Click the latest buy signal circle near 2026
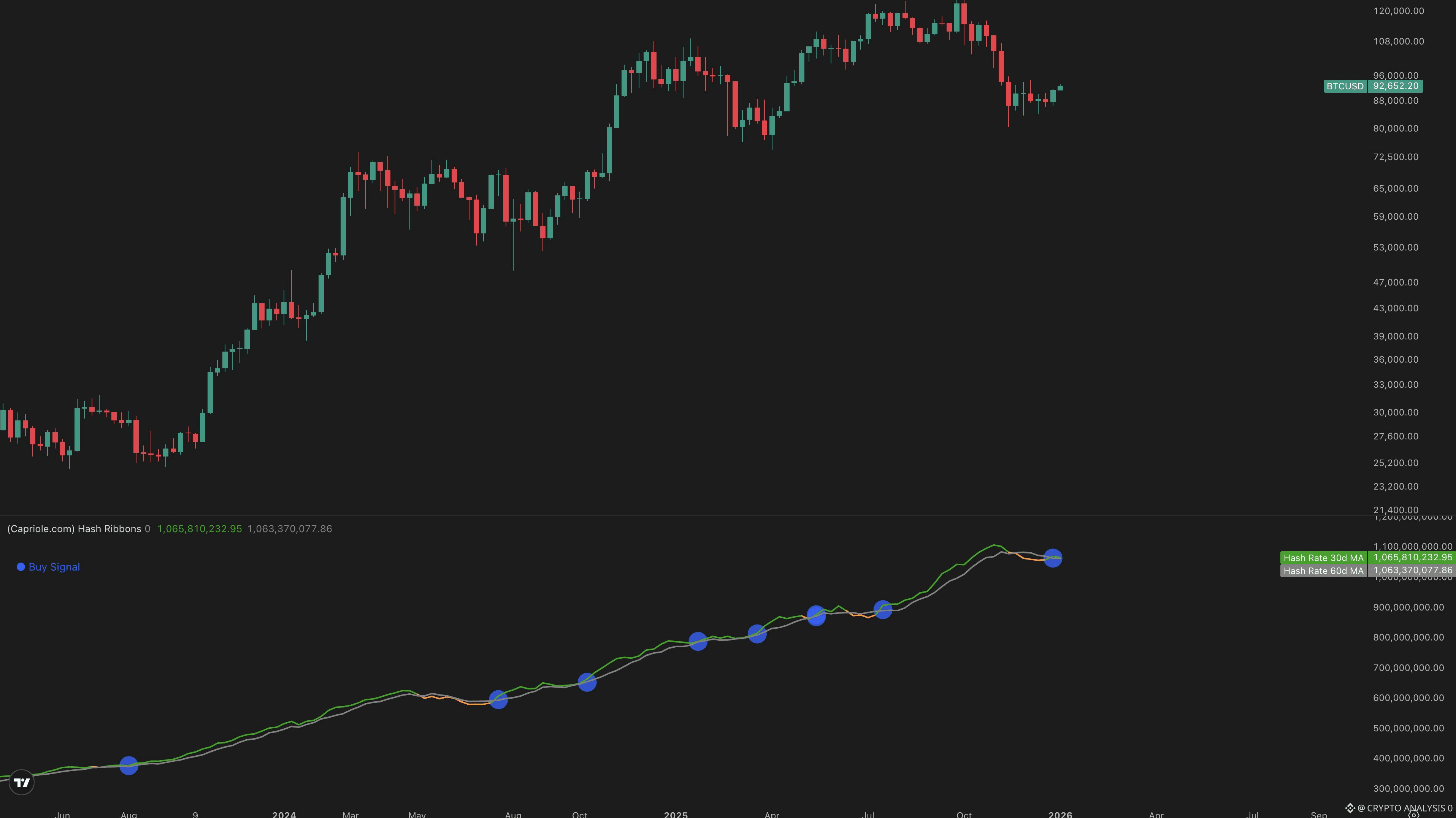Image resolution: width=1456 pixels, height=818 pixels. [x=1052, y=558]
